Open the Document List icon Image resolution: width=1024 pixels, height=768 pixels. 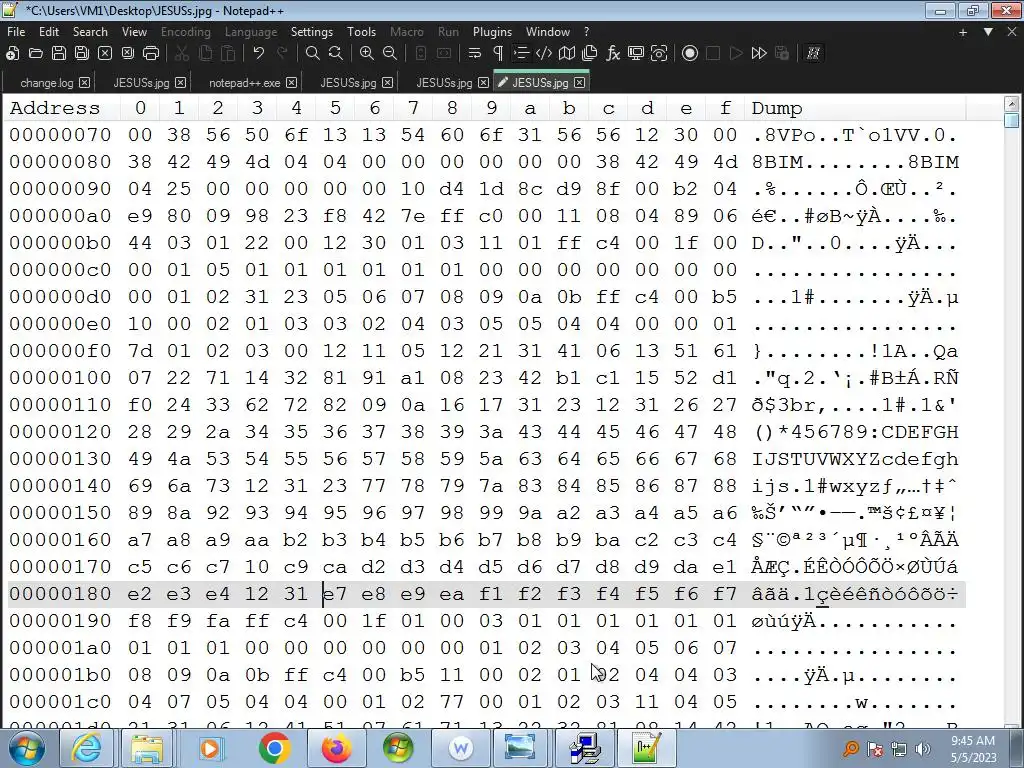click(x=590, y=54)
